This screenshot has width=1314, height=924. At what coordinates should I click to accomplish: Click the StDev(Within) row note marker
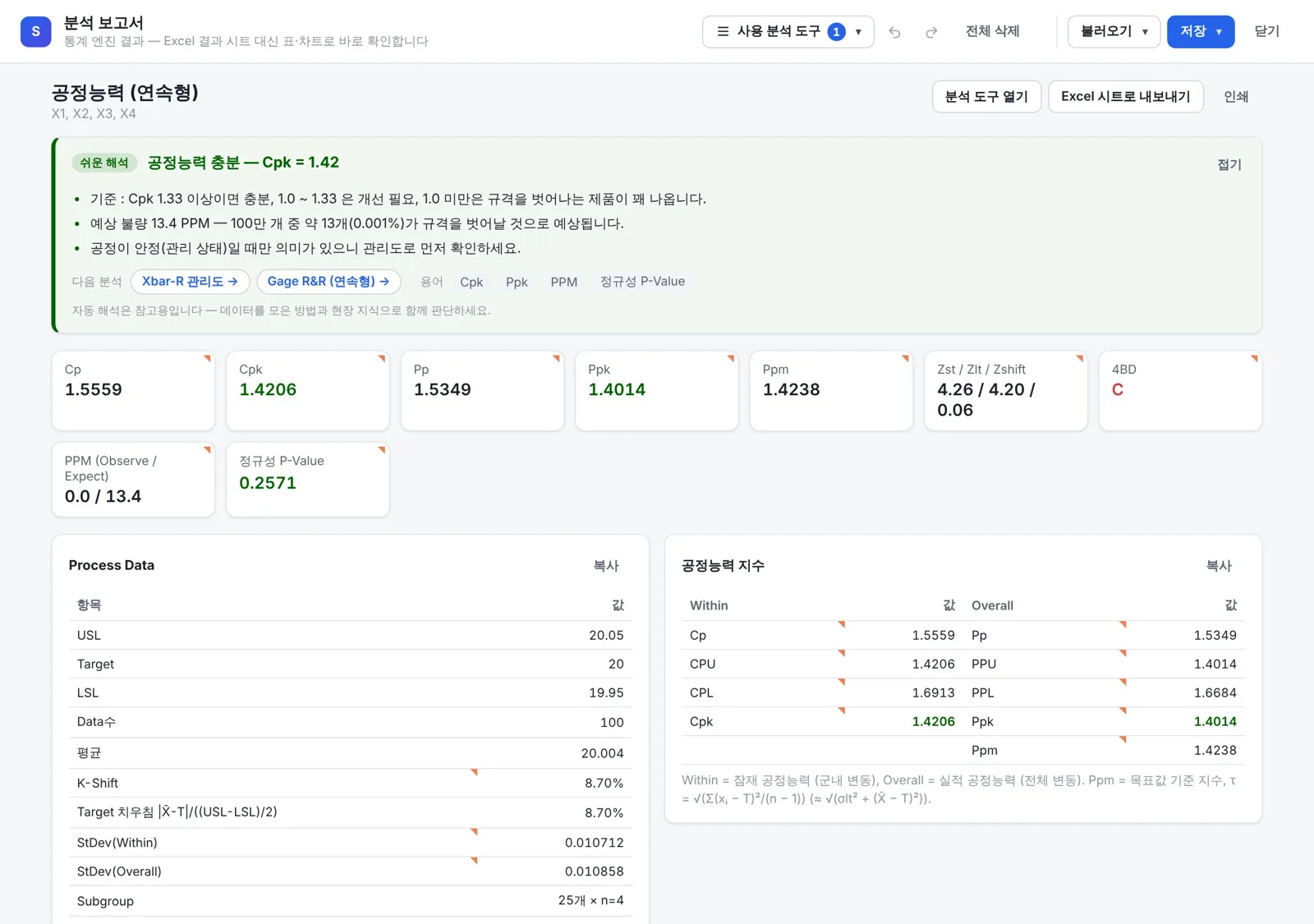tap(475, 832)
